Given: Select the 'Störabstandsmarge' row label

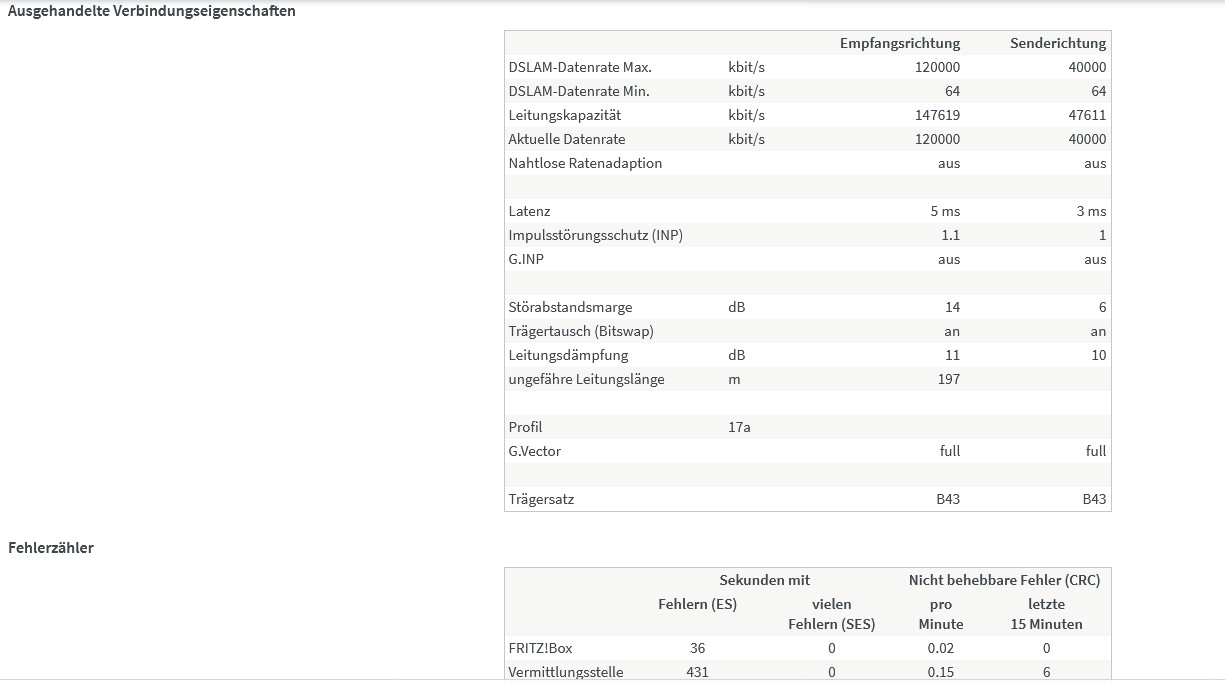Looking at the screenshot, I should click(570, 307).
